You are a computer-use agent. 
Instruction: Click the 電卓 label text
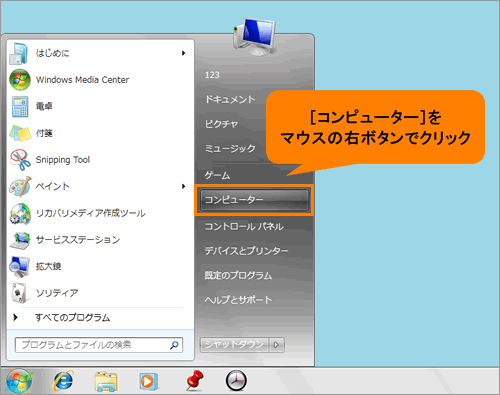pos(44,106)
